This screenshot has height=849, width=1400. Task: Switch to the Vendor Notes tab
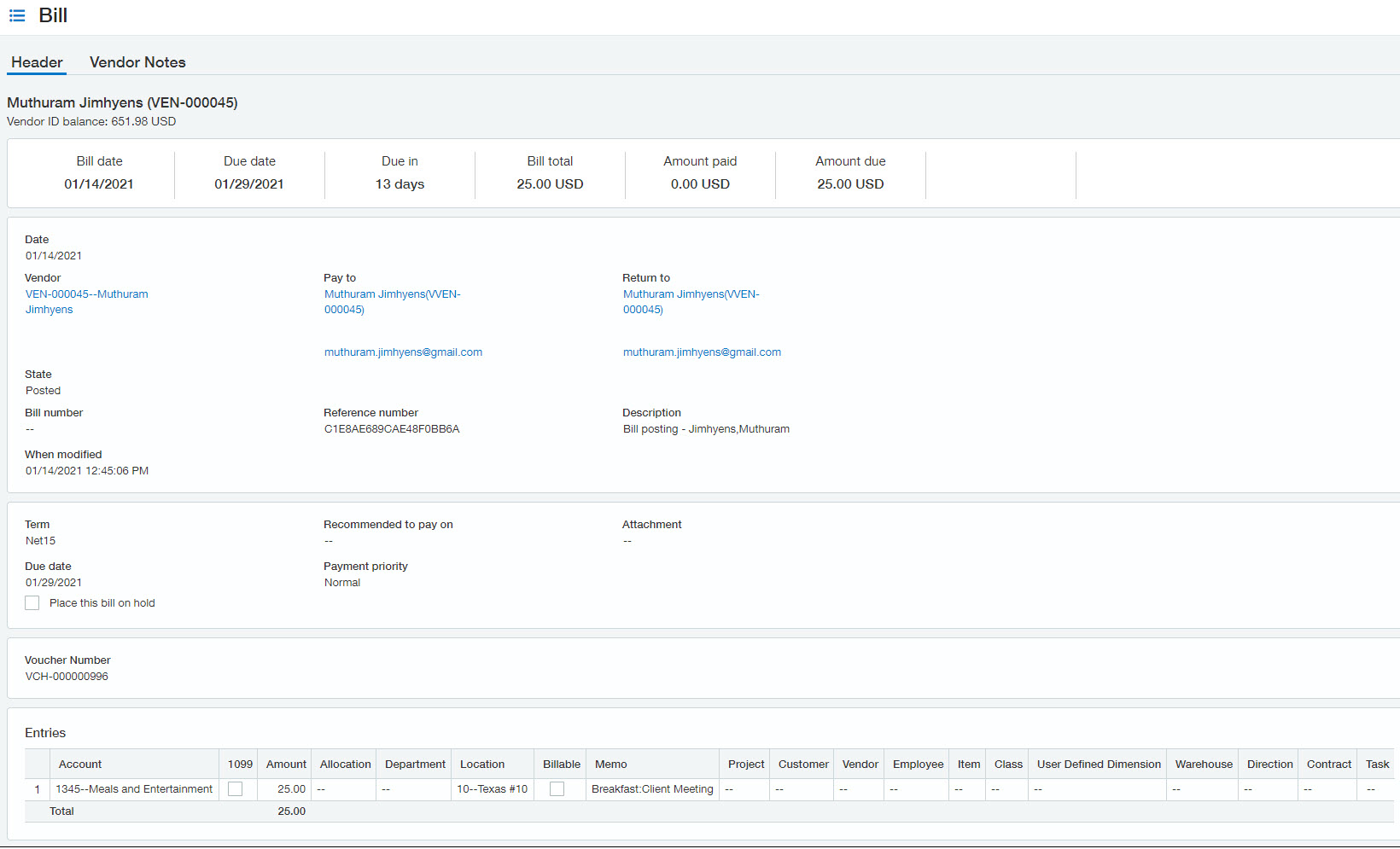click(137, 62)
